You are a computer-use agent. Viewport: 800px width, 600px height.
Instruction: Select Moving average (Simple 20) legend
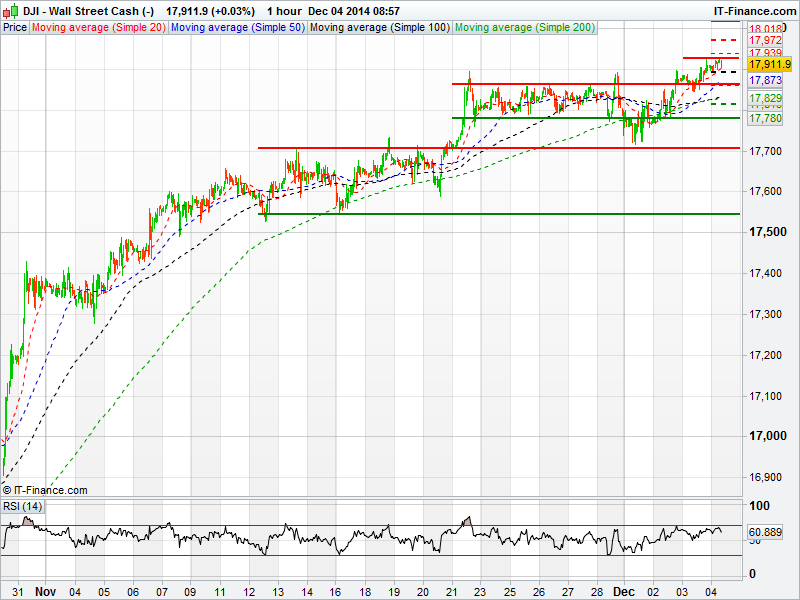pos(99,28)
